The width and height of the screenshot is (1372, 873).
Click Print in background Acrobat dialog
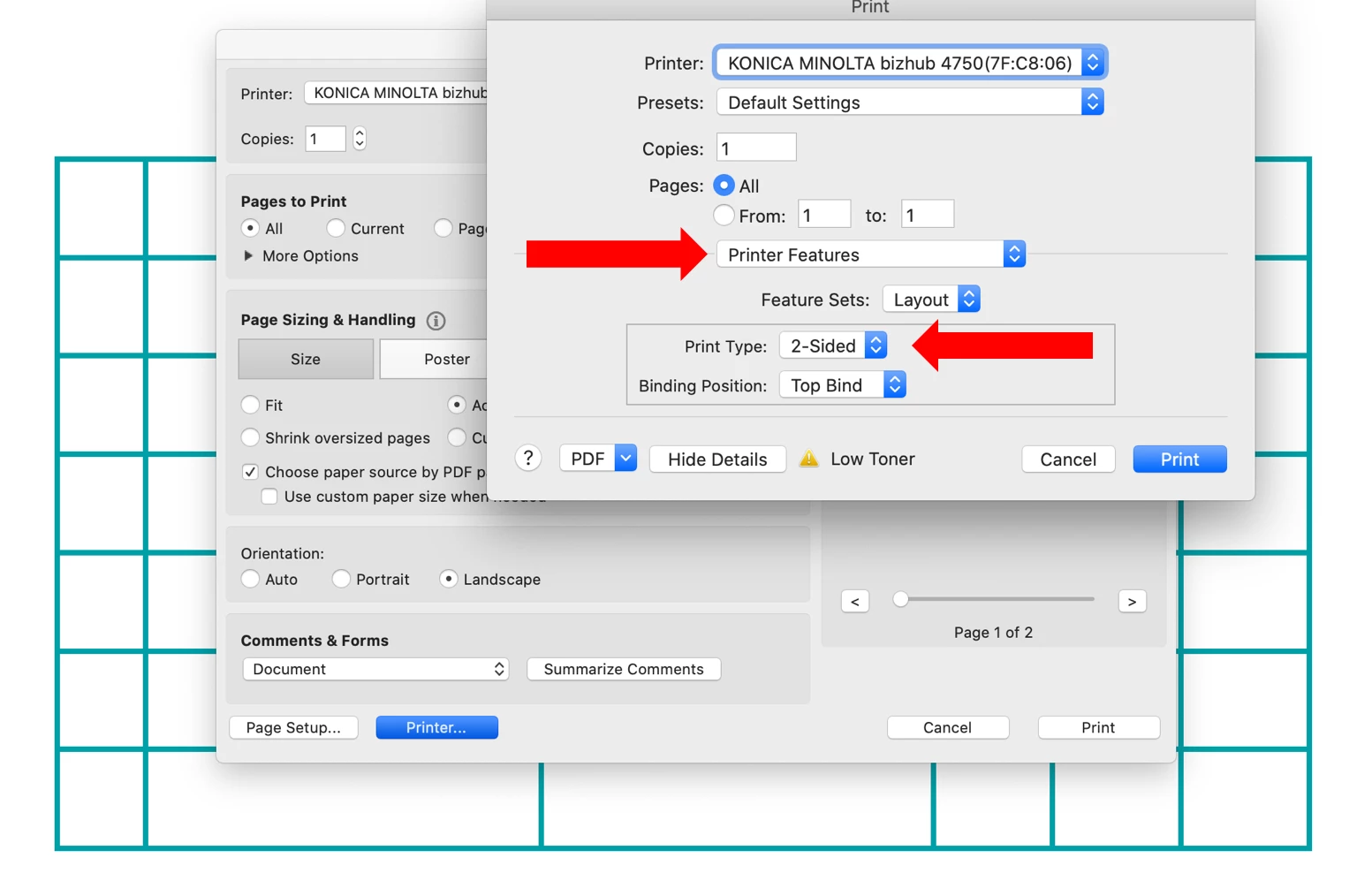1098,727
